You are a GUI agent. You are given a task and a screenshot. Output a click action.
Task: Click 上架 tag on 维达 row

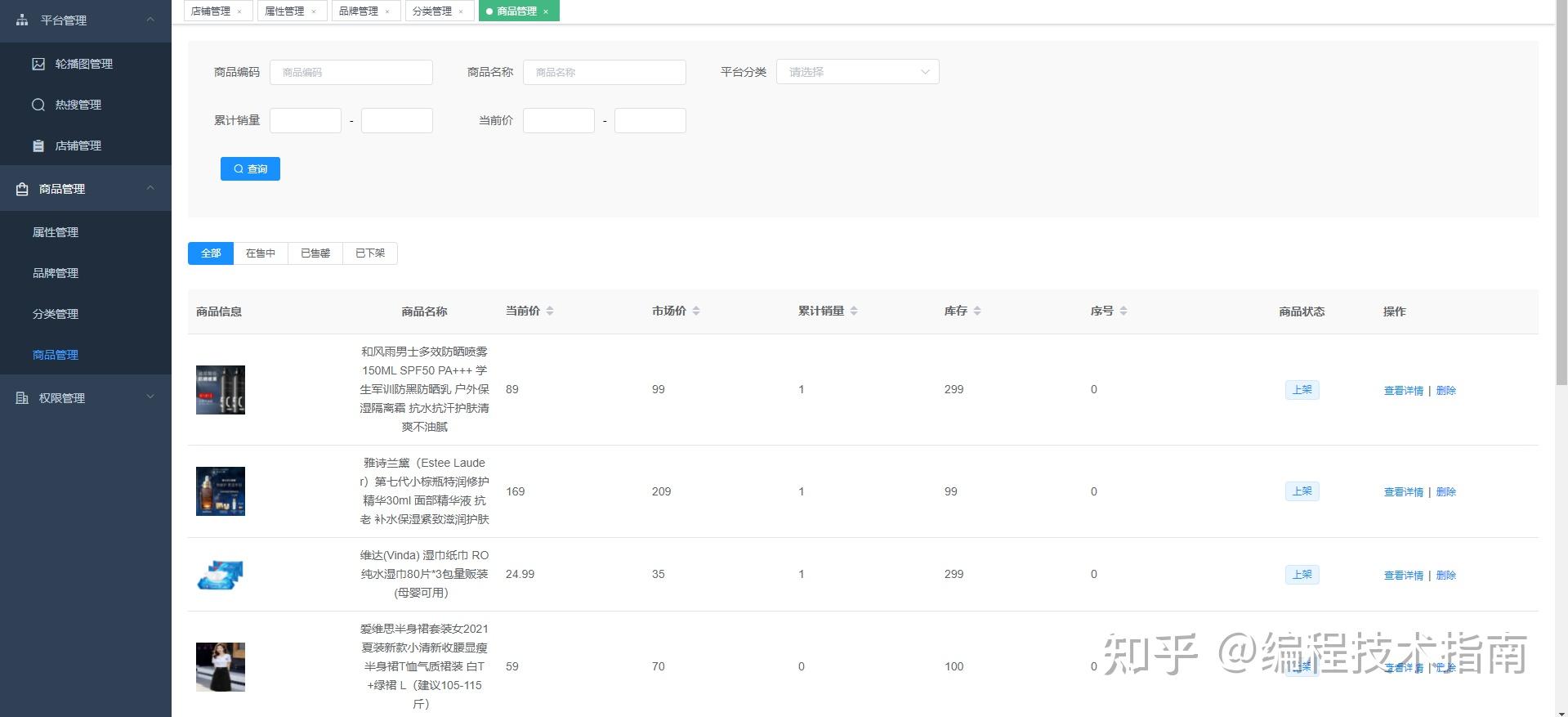point(1302,575)
